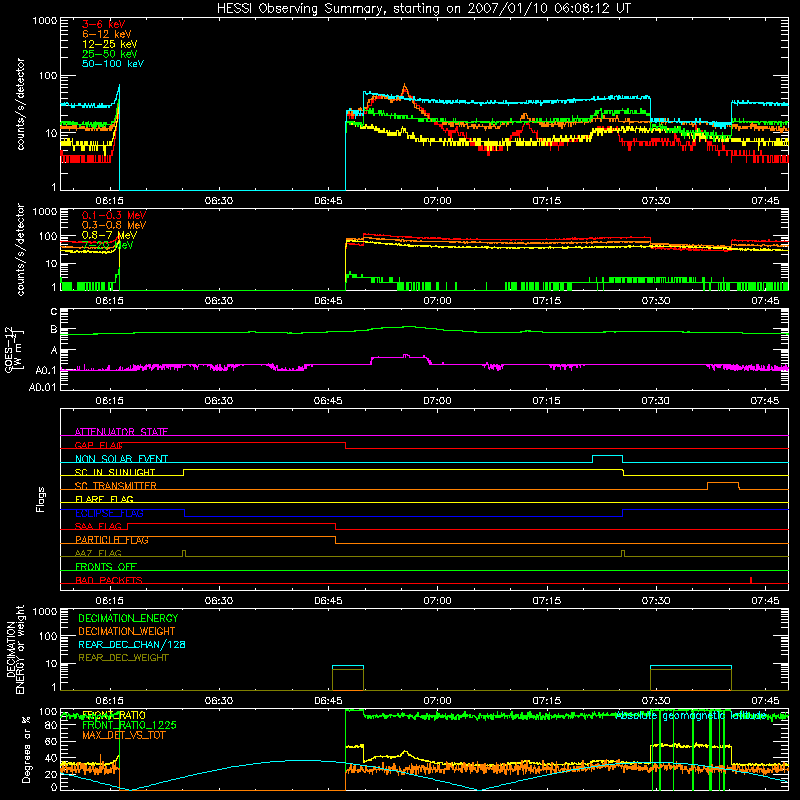Click the AAZ_FLAG label
This screenshot has height=800, width=800.
point(98,554)
